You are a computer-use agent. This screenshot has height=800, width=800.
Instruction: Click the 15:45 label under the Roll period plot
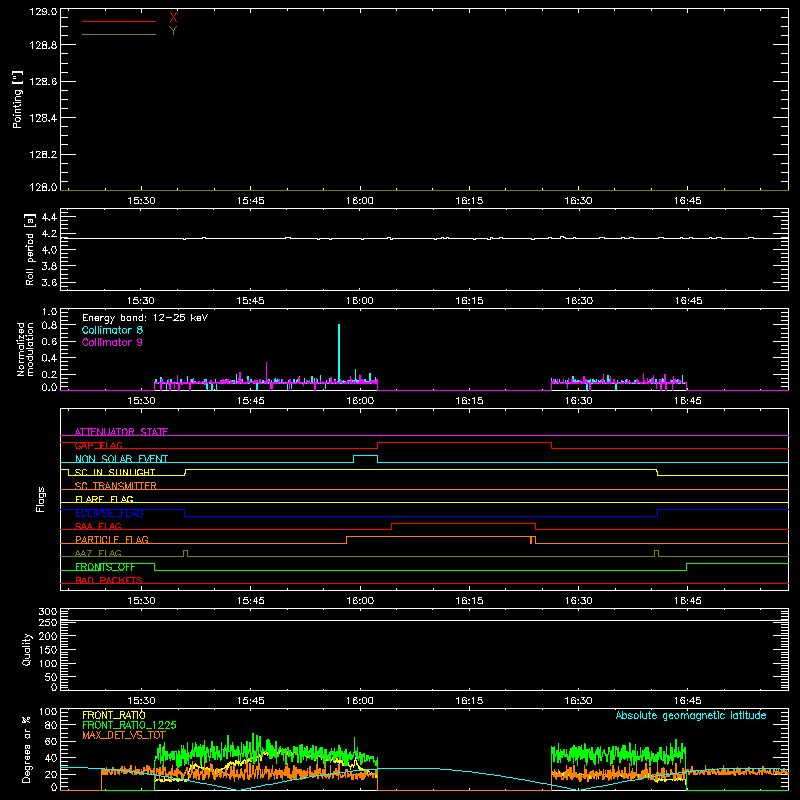251,301
